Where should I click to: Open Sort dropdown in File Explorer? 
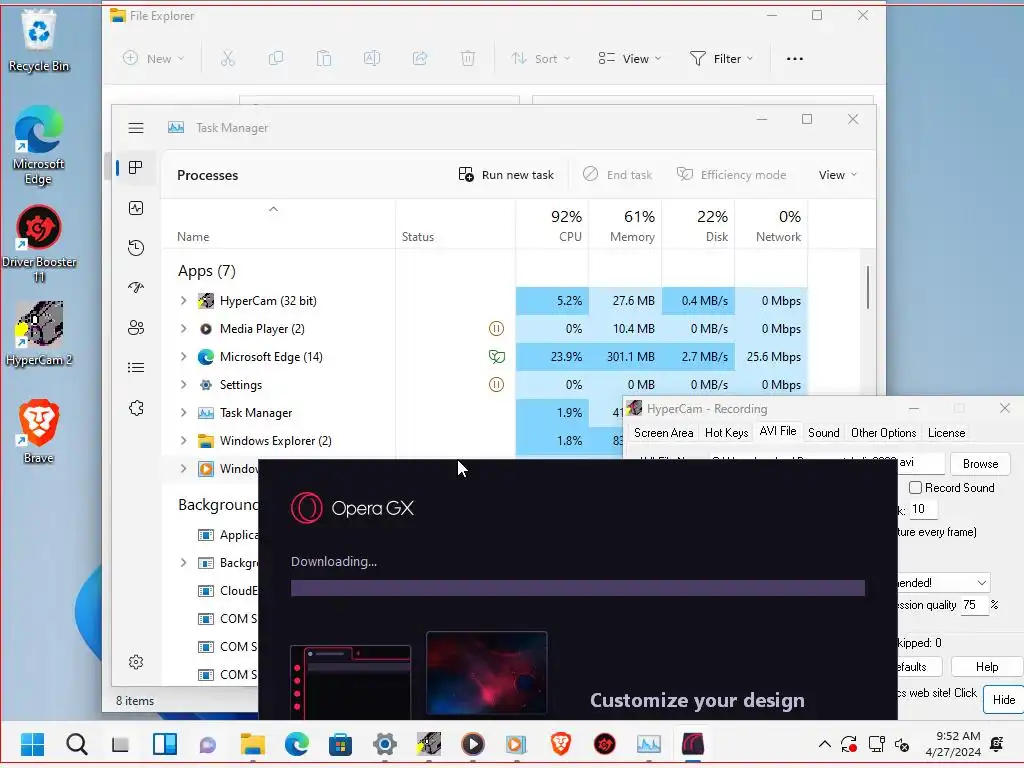[541, 59]
